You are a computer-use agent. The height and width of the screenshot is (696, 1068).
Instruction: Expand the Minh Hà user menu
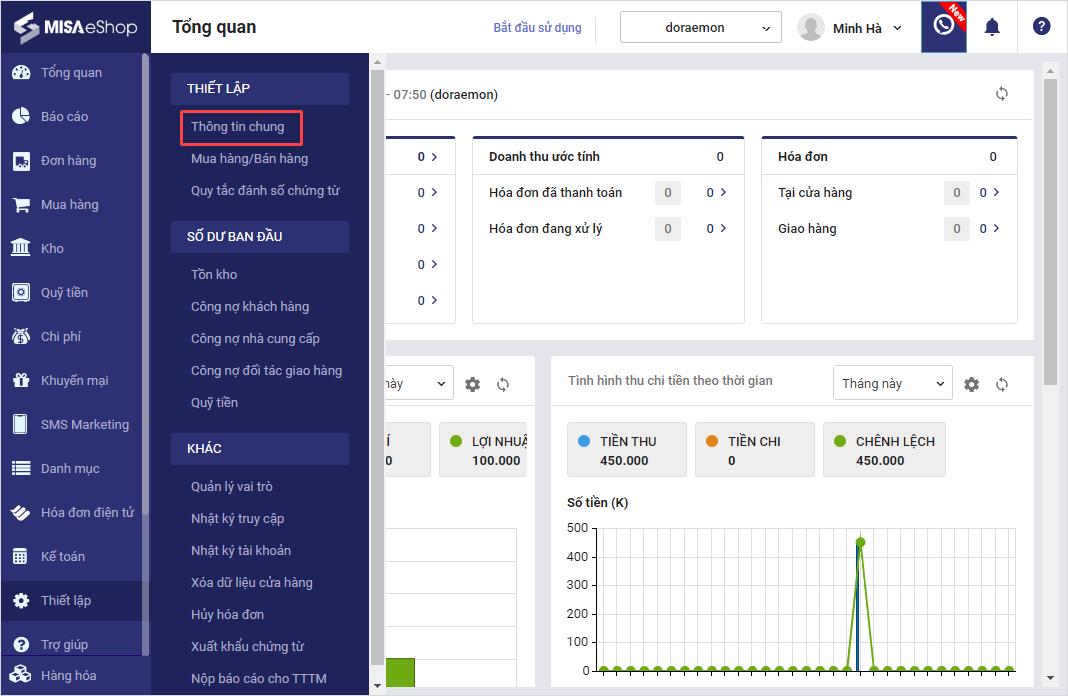[850, 28]
